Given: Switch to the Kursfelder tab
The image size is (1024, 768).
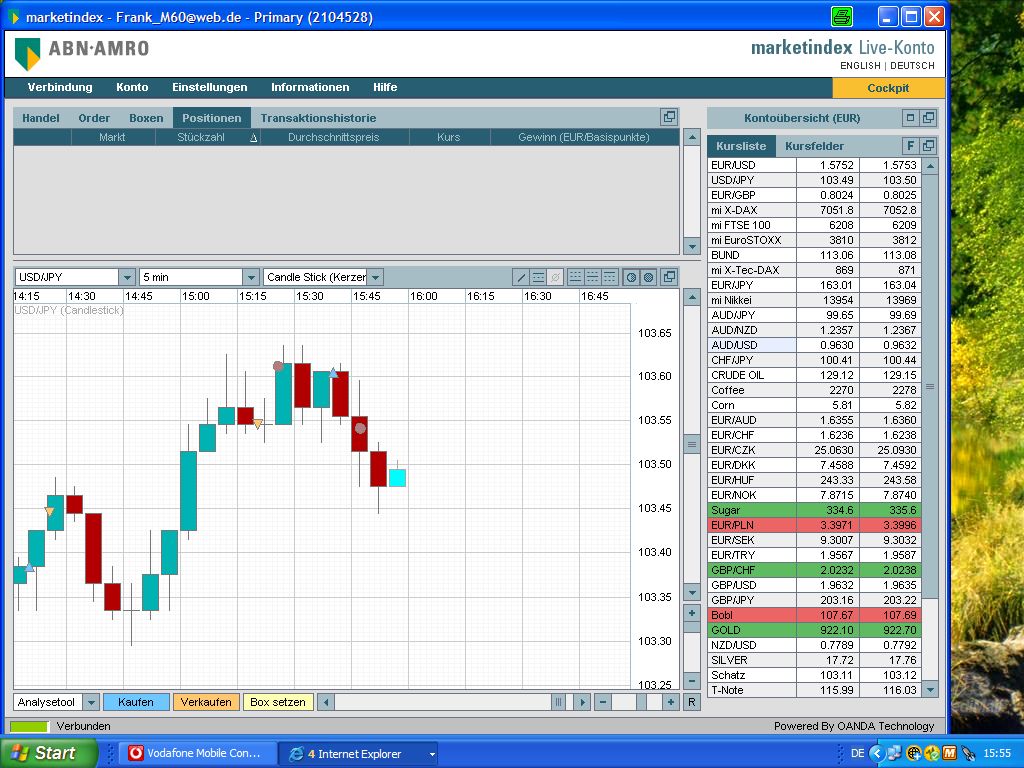Looking at the screenshot, I should click(x=814, y=146).
